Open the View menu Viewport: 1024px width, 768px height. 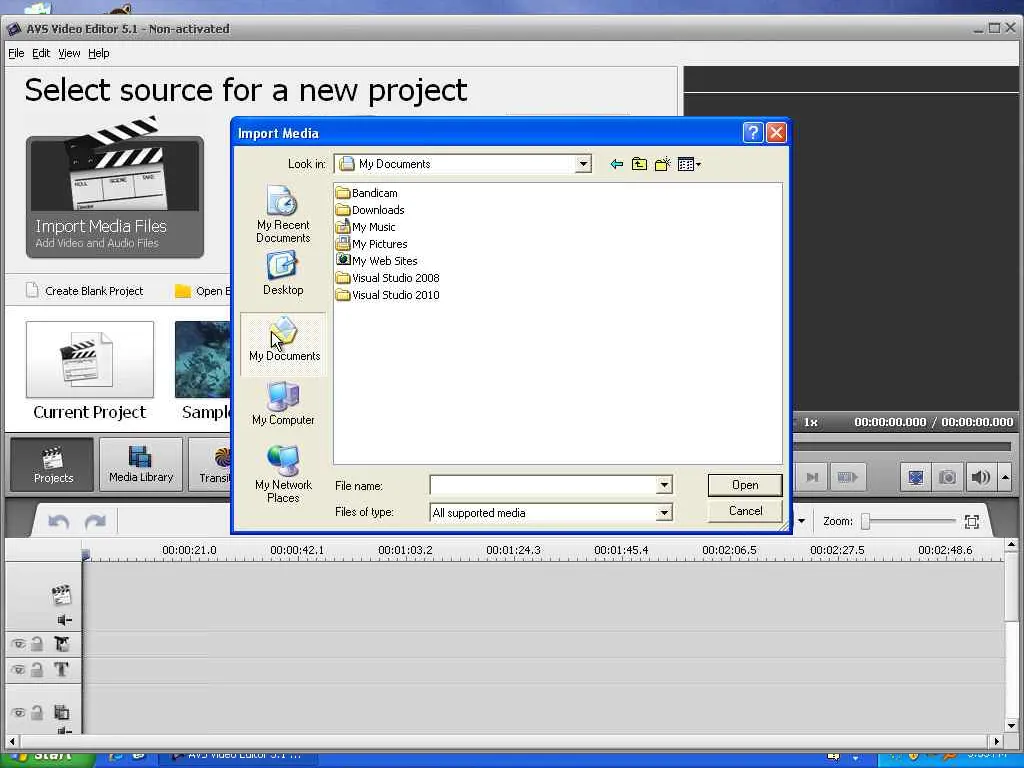(69, 54)
